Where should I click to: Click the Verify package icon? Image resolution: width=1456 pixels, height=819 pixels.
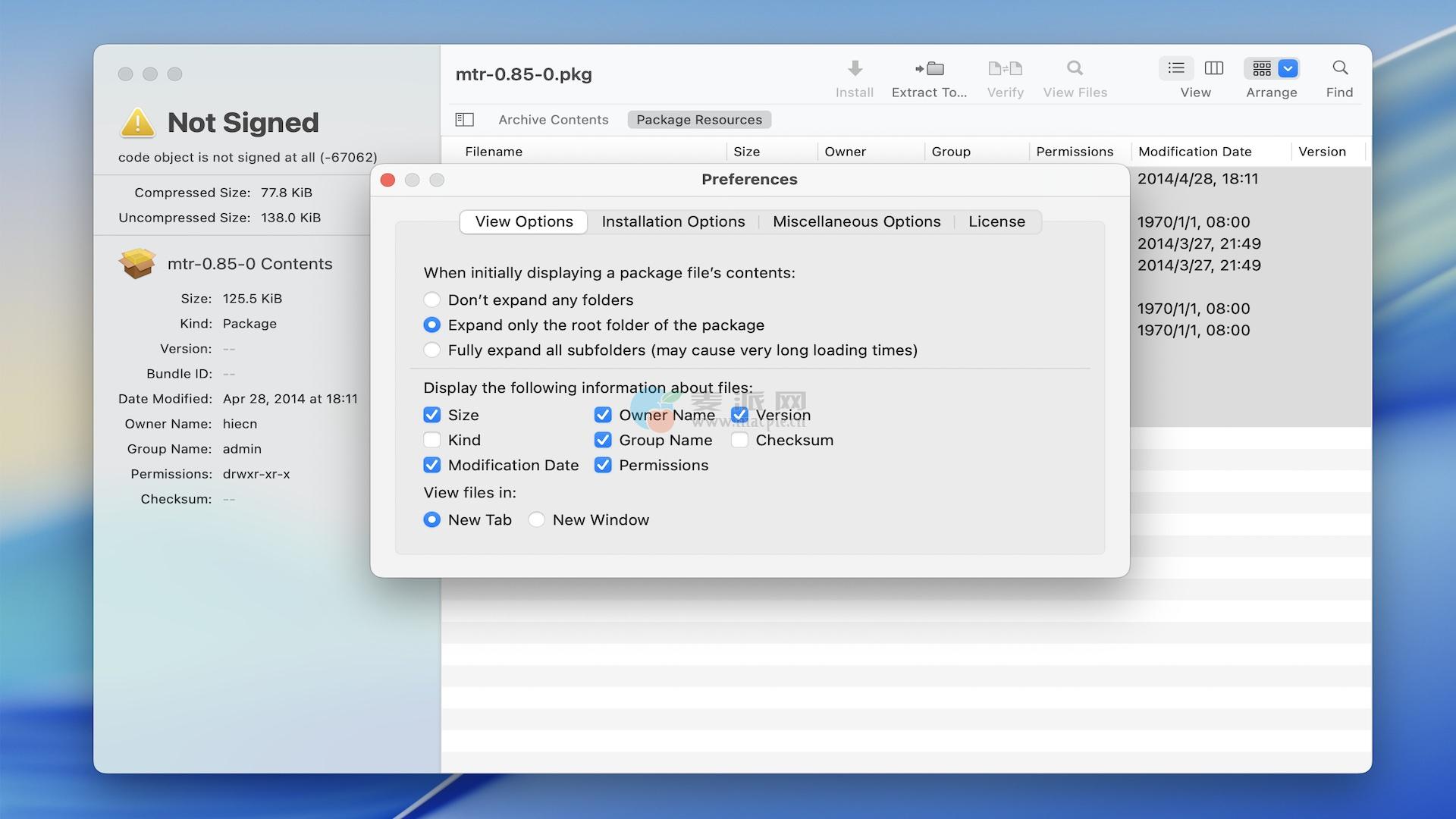[1005, 69]
